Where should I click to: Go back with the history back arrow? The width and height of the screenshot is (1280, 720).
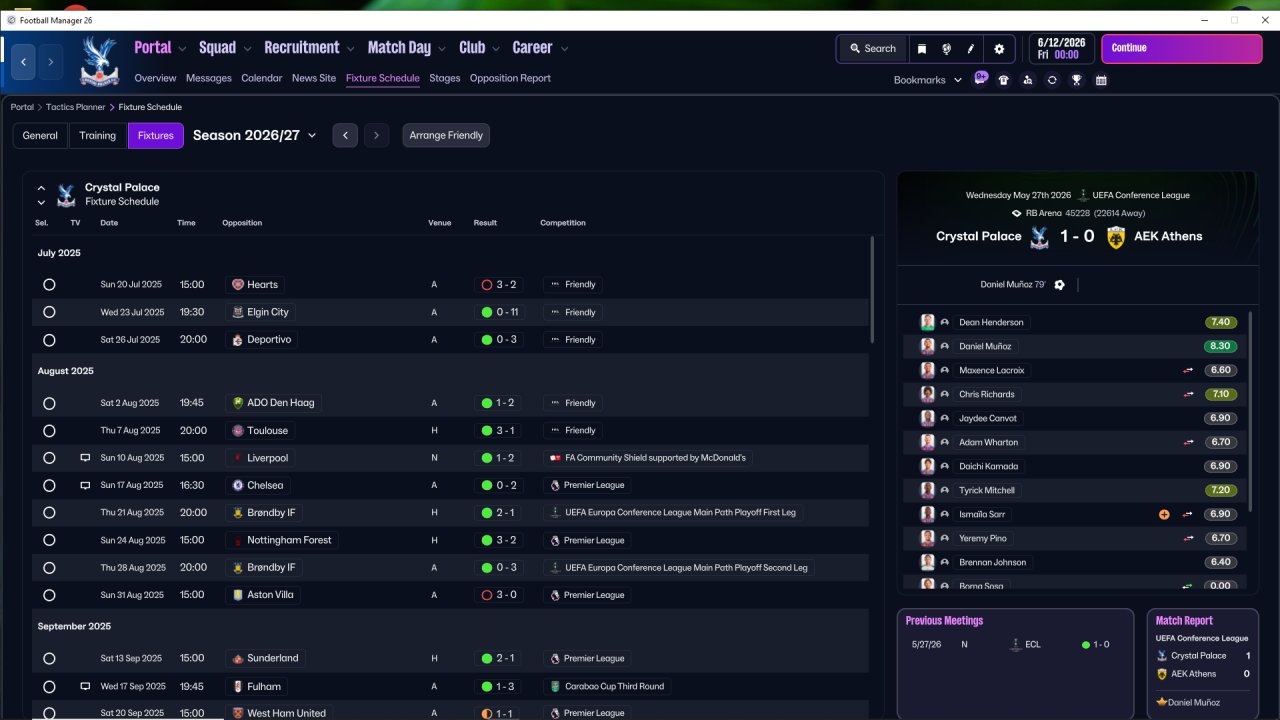pos(24,62)
